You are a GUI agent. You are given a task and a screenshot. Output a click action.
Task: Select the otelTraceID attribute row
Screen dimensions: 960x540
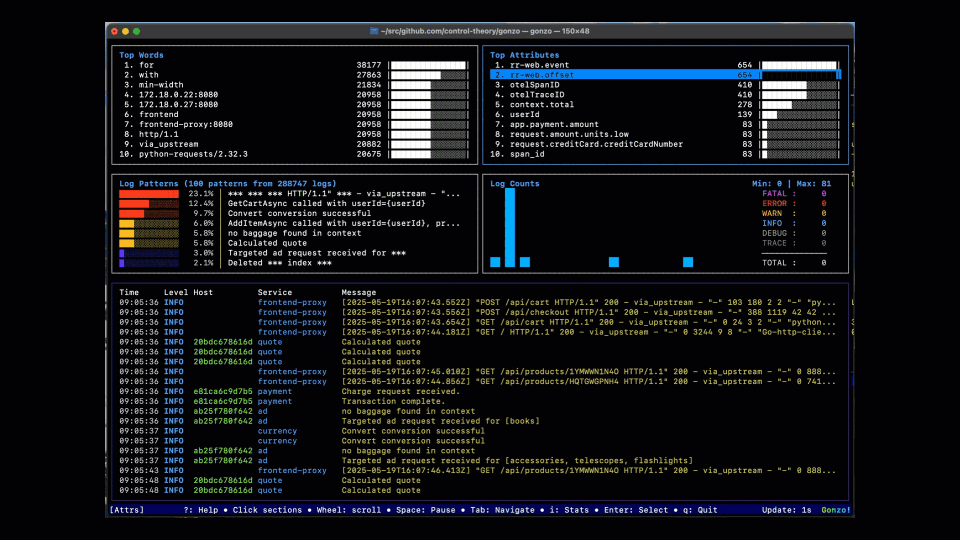tap(665, 95)
